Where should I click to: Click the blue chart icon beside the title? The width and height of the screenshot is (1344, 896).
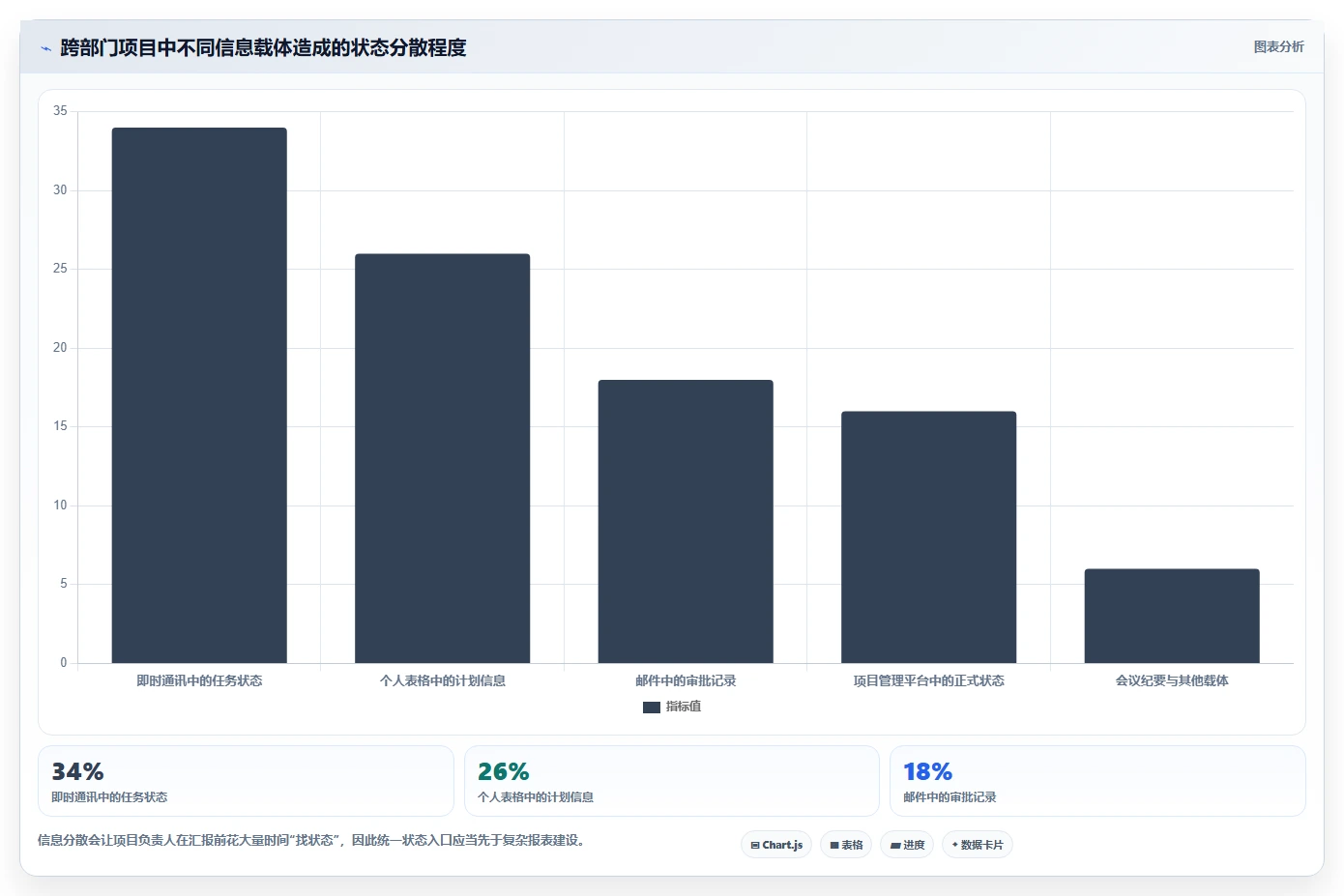coord(45,48)
